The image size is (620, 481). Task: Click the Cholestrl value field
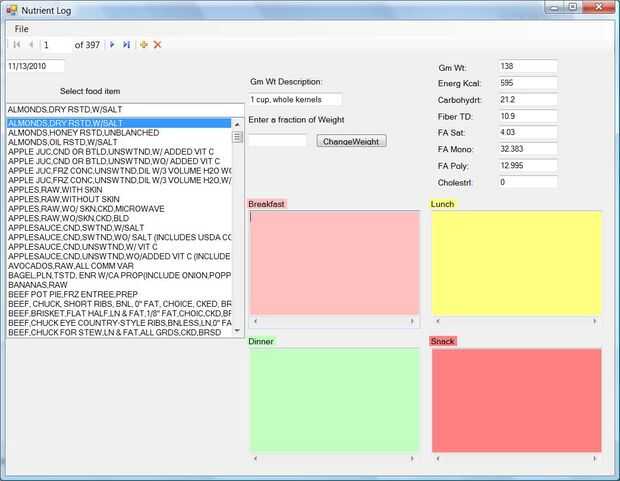pos(528,182)
